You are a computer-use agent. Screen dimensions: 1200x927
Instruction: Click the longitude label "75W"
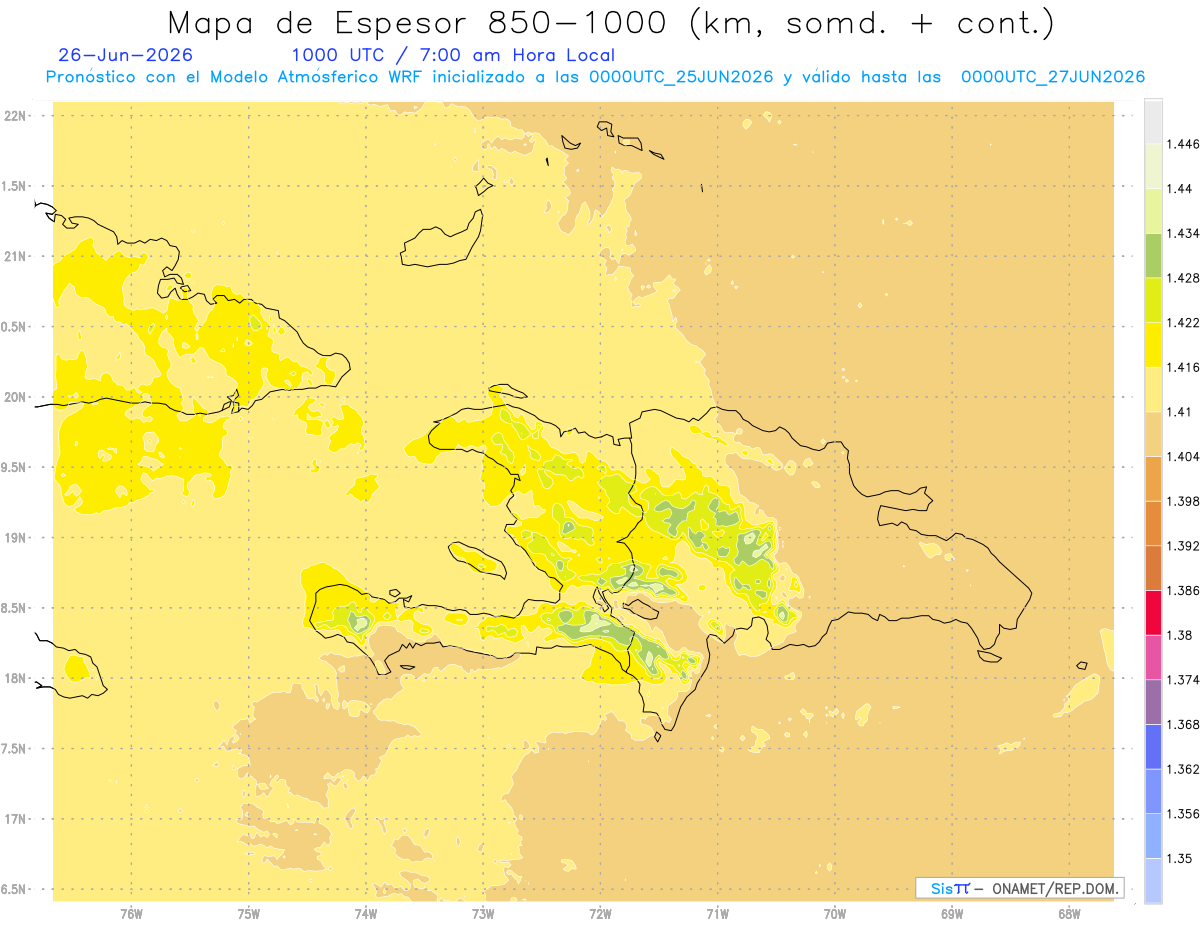tap(248, 913)
